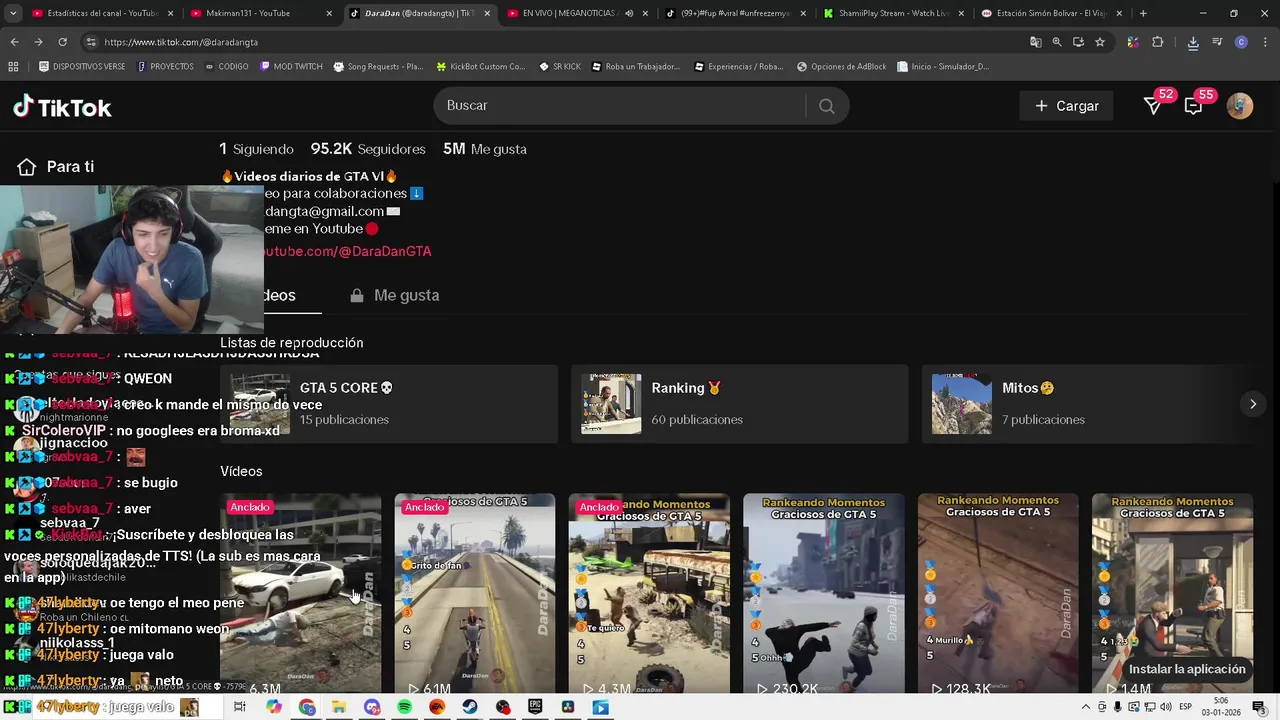This screenshot has height=720, width=1280.
Task: Open the notification center icon
Action: (x=1259, y=707)
